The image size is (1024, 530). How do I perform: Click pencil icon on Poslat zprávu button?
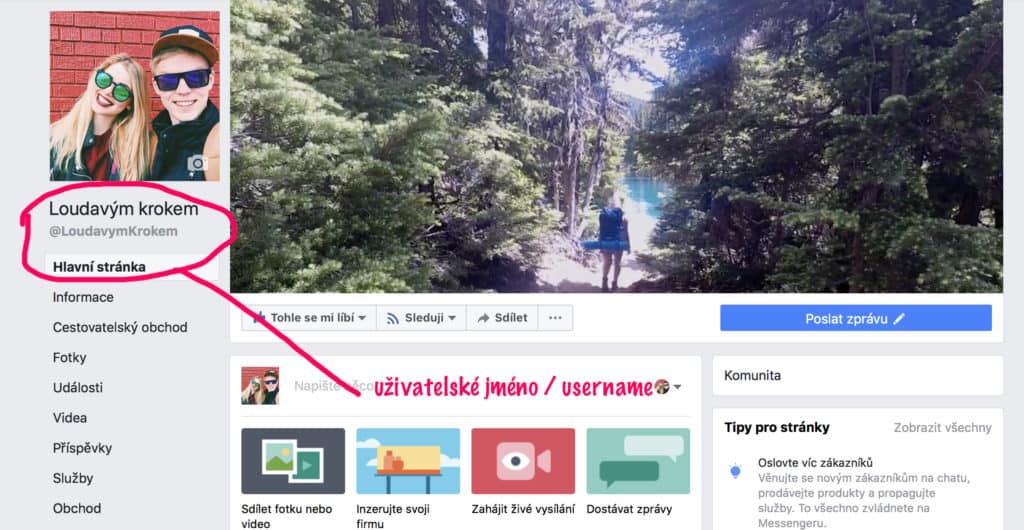click(899, 319)
